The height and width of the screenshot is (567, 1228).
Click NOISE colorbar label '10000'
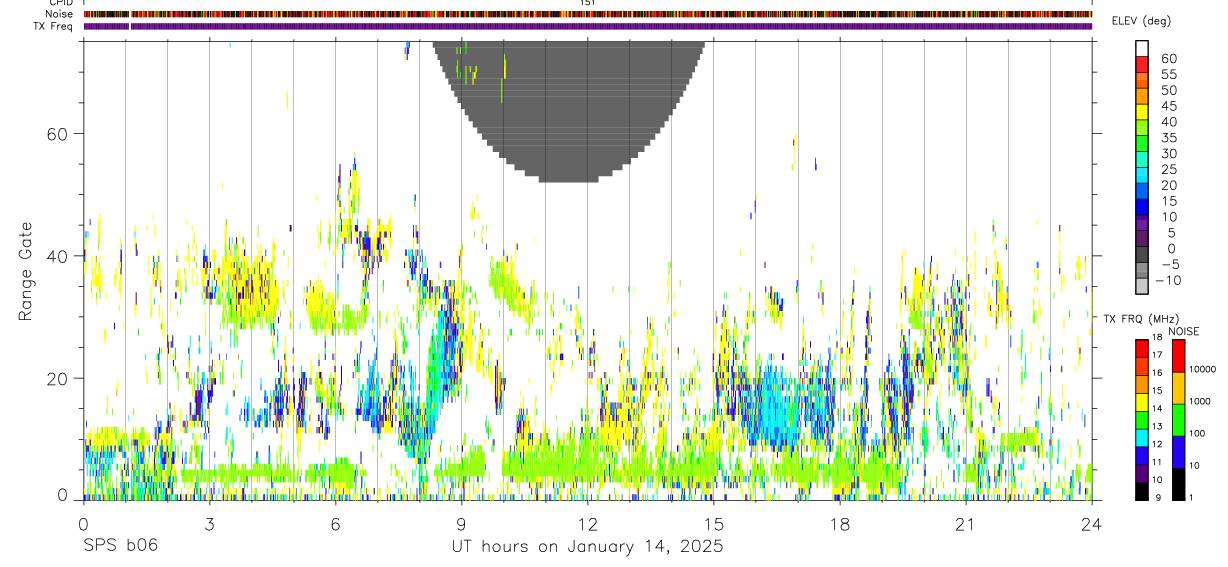1201,370
